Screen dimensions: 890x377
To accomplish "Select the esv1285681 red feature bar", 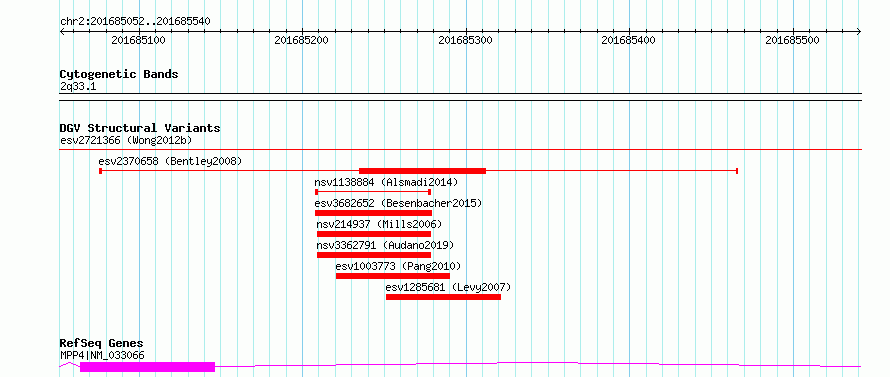I will pos(443,297).
